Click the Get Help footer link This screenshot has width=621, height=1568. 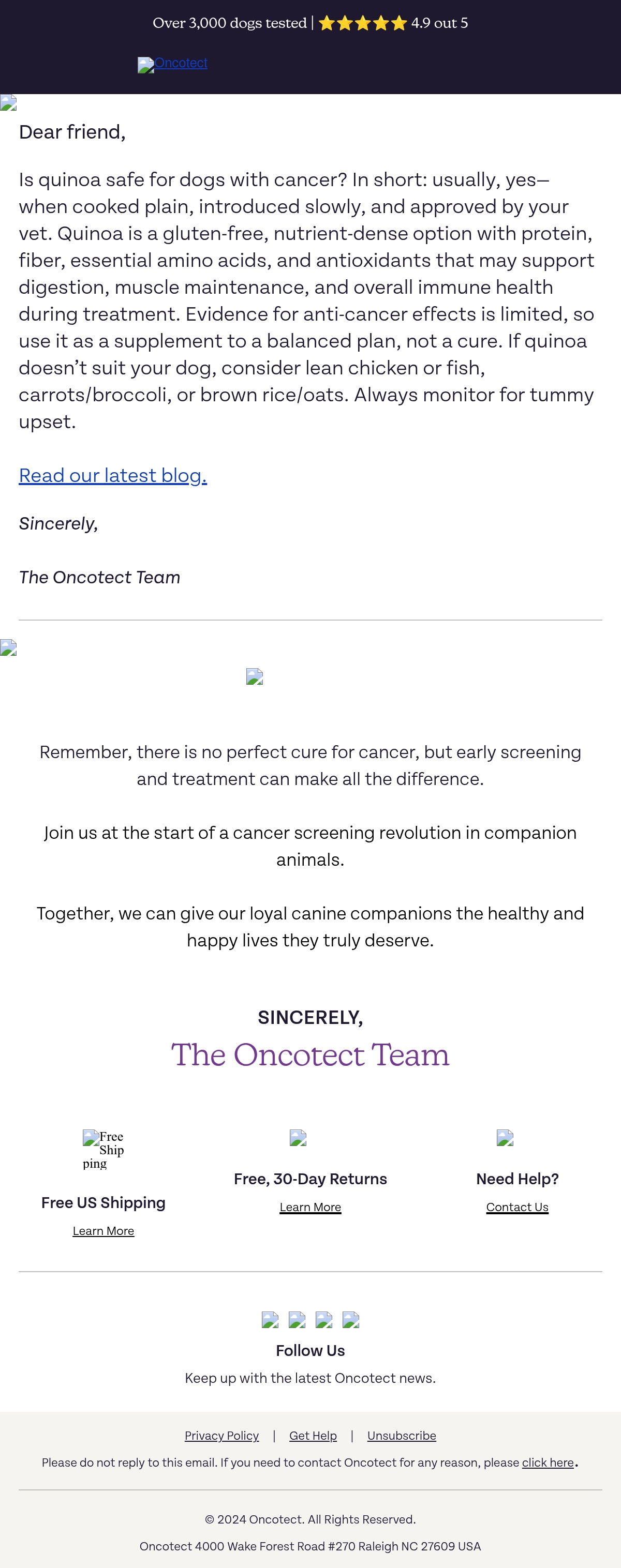pos(313,1436)
